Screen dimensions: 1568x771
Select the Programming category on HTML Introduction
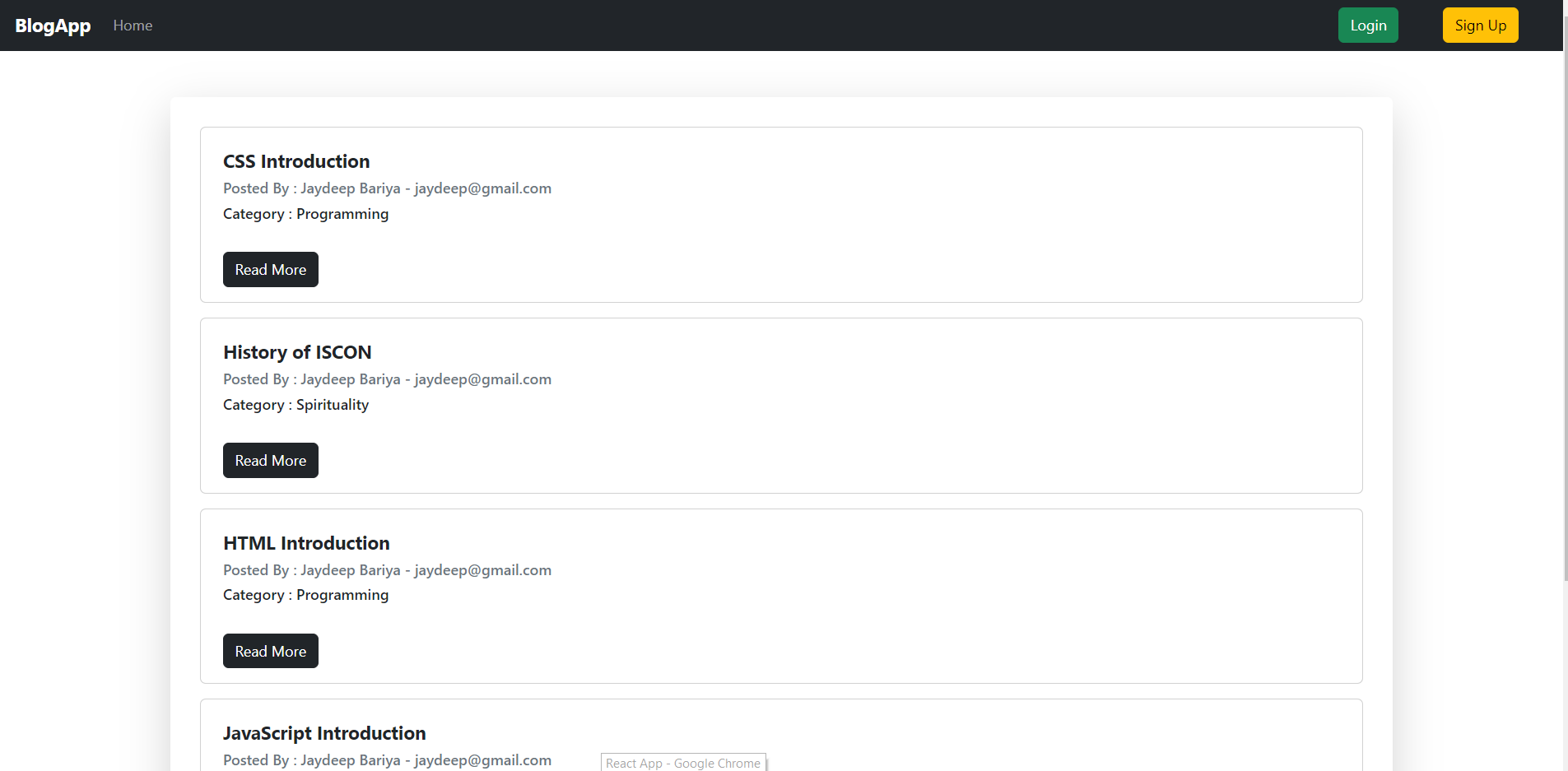pos(342,595)
